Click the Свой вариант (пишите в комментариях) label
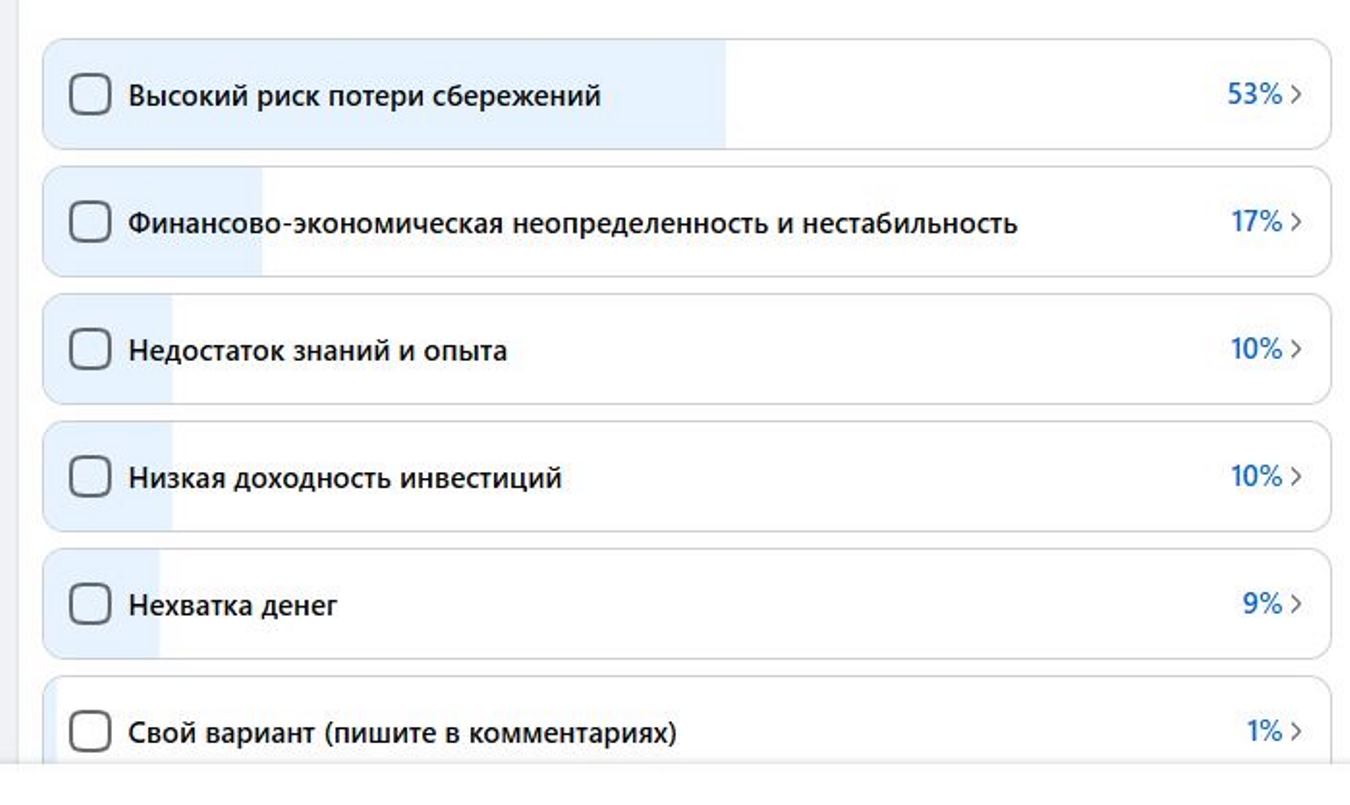Viewport: 1350px width, 805px height. [x=402, y=733]
